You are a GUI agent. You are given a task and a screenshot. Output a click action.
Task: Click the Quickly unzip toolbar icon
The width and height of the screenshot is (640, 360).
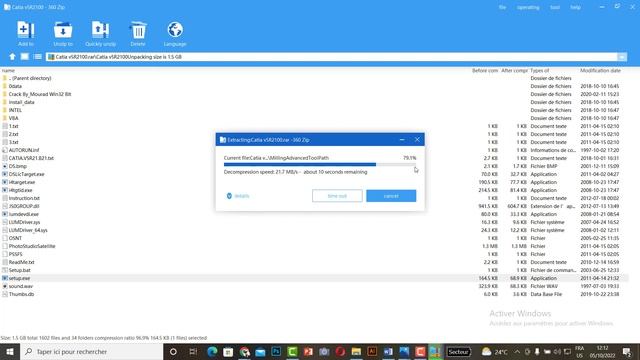[100, 33]
